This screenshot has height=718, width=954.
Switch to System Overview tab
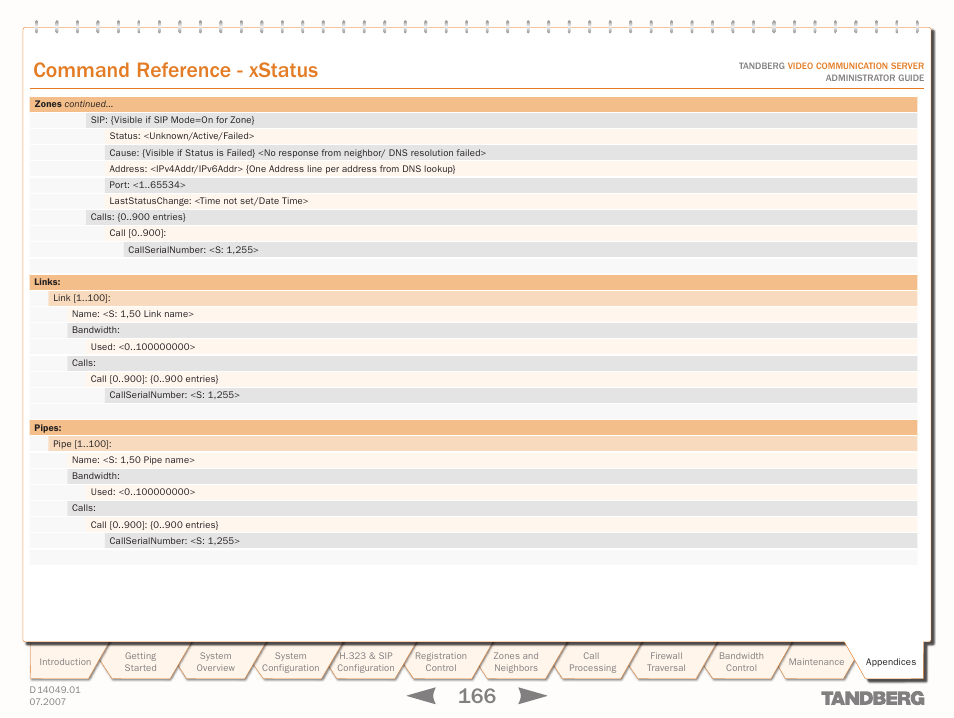pos(215,661)
